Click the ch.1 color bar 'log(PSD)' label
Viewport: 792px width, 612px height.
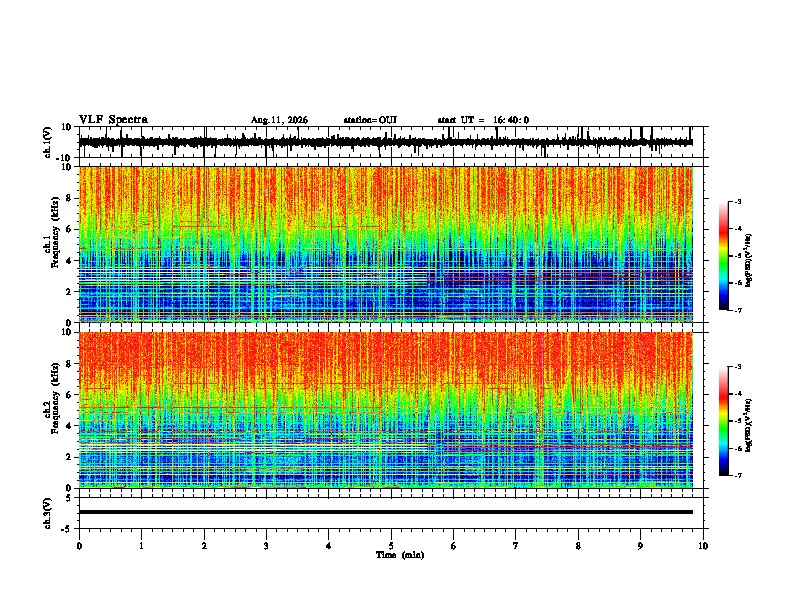point(749,261)
